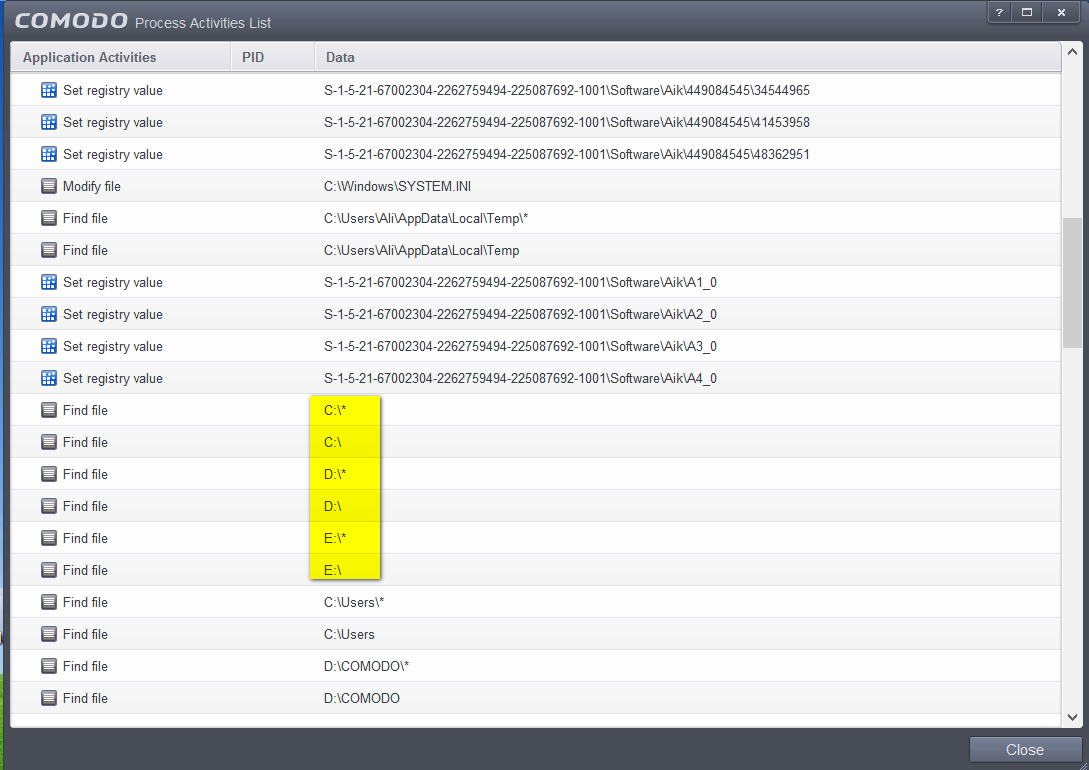Image resolution: width=1089 pixels, height=770 pixels.
Task: Click Find file label for C:\ row
Action: (85, 442)
